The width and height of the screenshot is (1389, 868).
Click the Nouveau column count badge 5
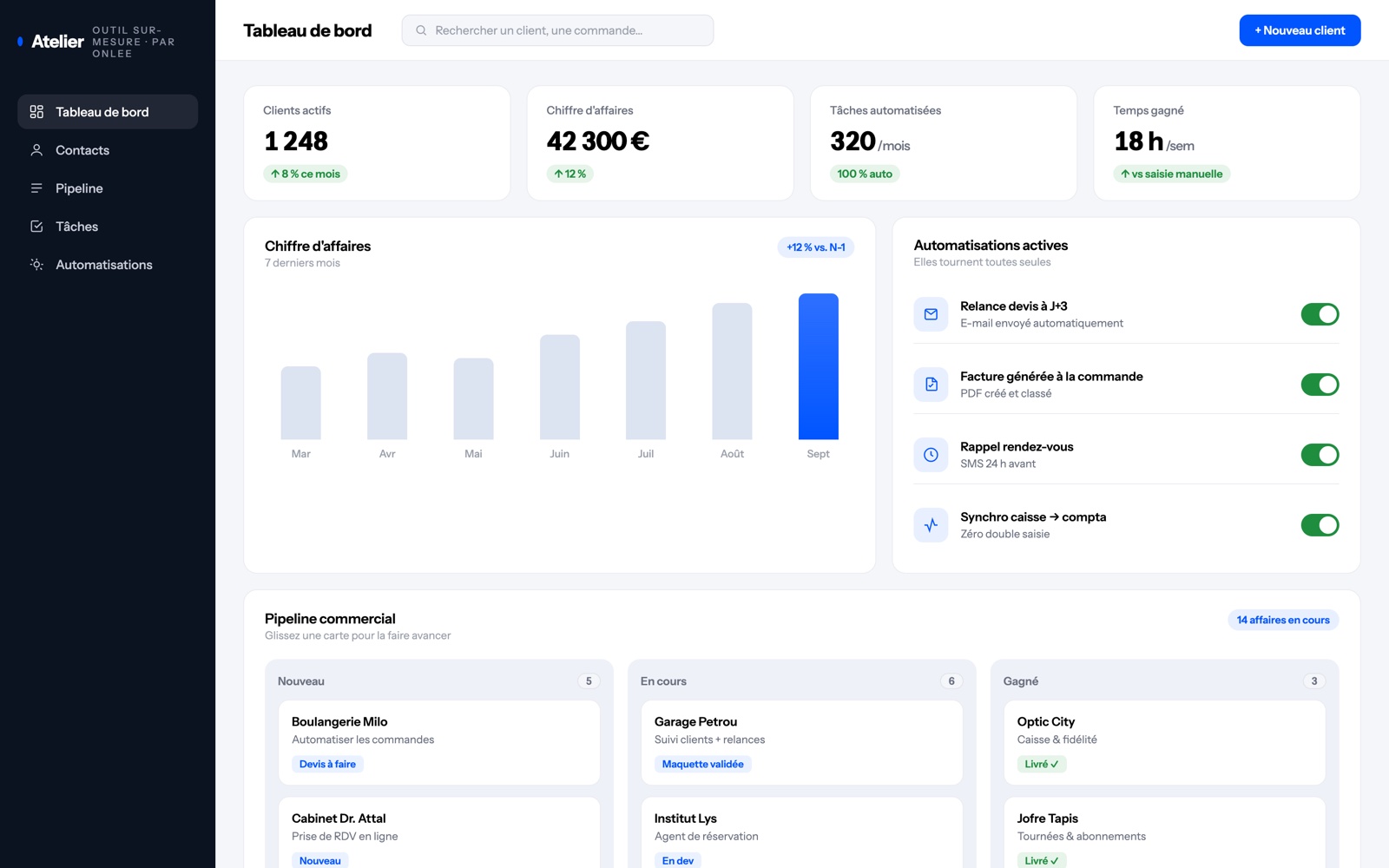pyautogui.click(x=589, y=681)
